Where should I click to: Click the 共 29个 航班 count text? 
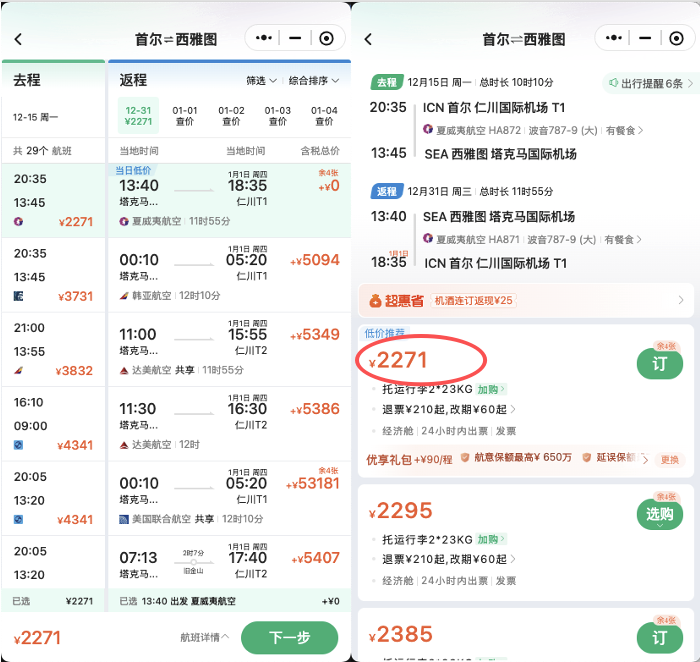point(42,151)
